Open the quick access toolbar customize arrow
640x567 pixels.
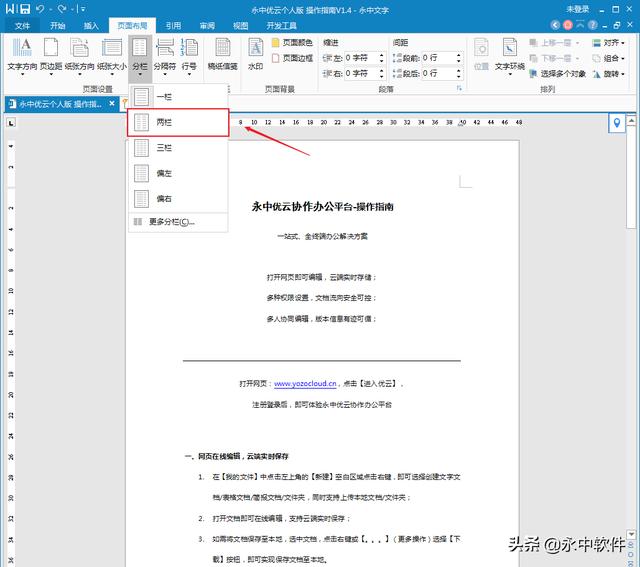[x=82, y=9]
